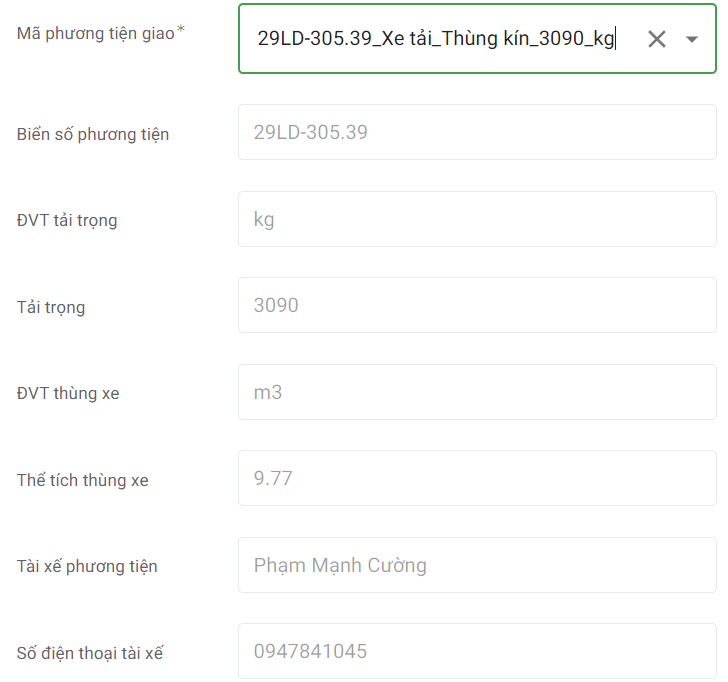Click the Biển số phương tiện input field
The width and height of the screenshot is (728, 682).
click(x=476, y=132)
